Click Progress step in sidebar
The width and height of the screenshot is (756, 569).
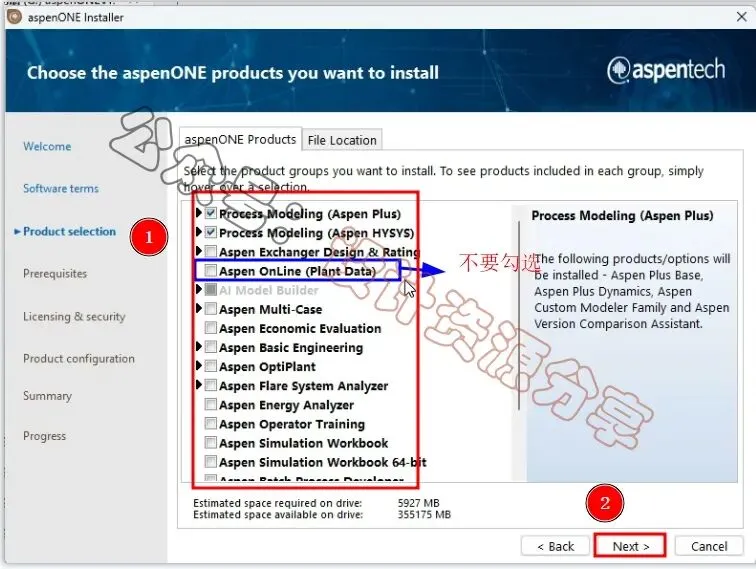[44, 436]
